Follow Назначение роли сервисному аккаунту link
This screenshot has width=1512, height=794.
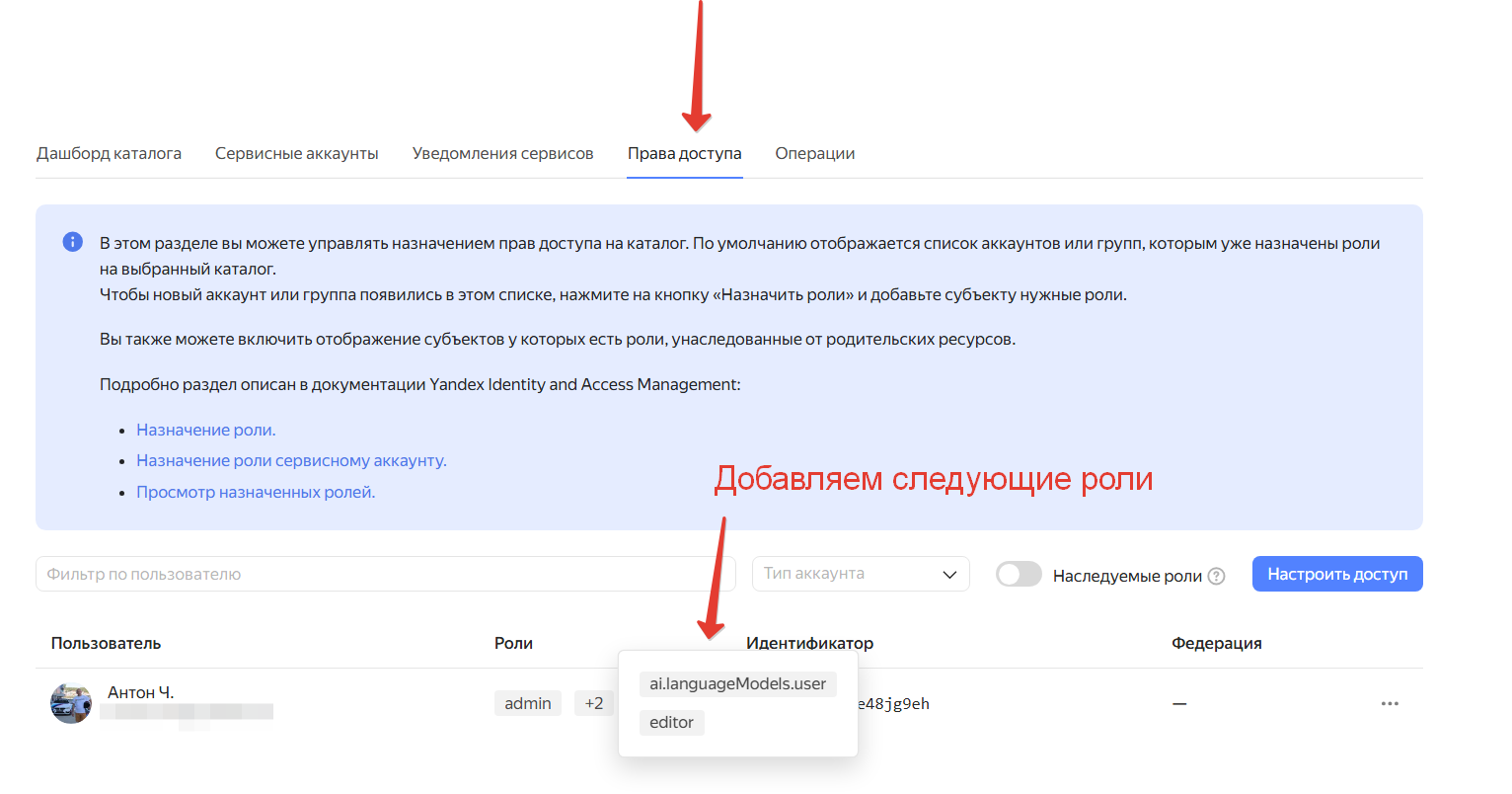click(x=291, y=460)
